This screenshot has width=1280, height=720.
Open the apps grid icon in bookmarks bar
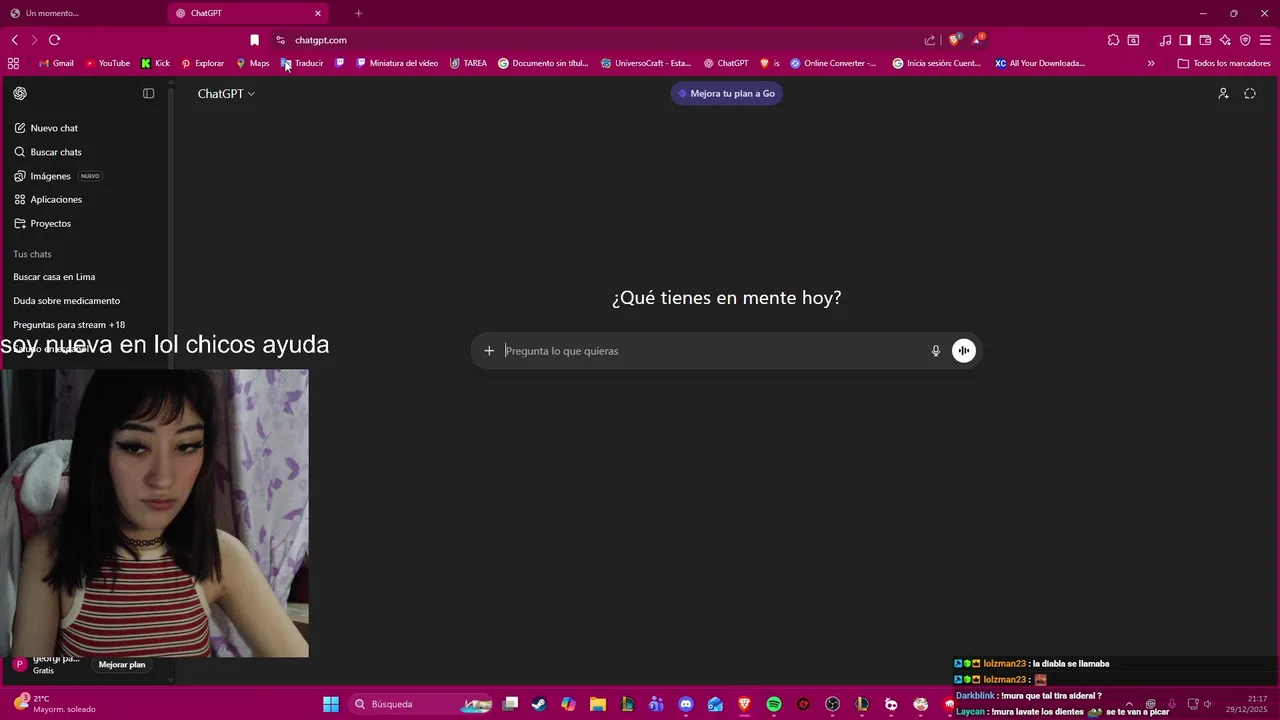(13, 63)
